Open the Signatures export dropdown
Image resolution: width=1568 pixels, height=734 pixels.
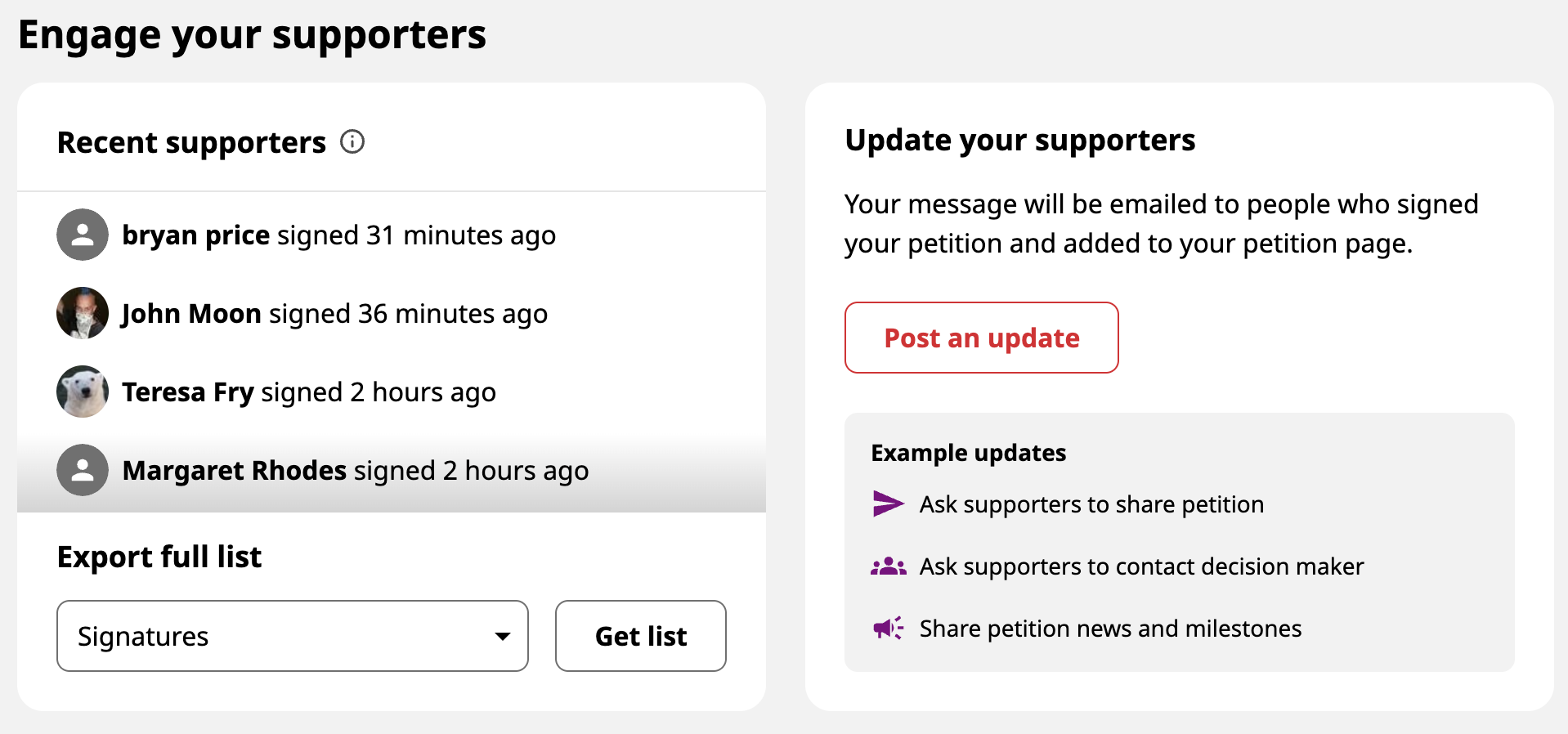[x=293, y=636]
